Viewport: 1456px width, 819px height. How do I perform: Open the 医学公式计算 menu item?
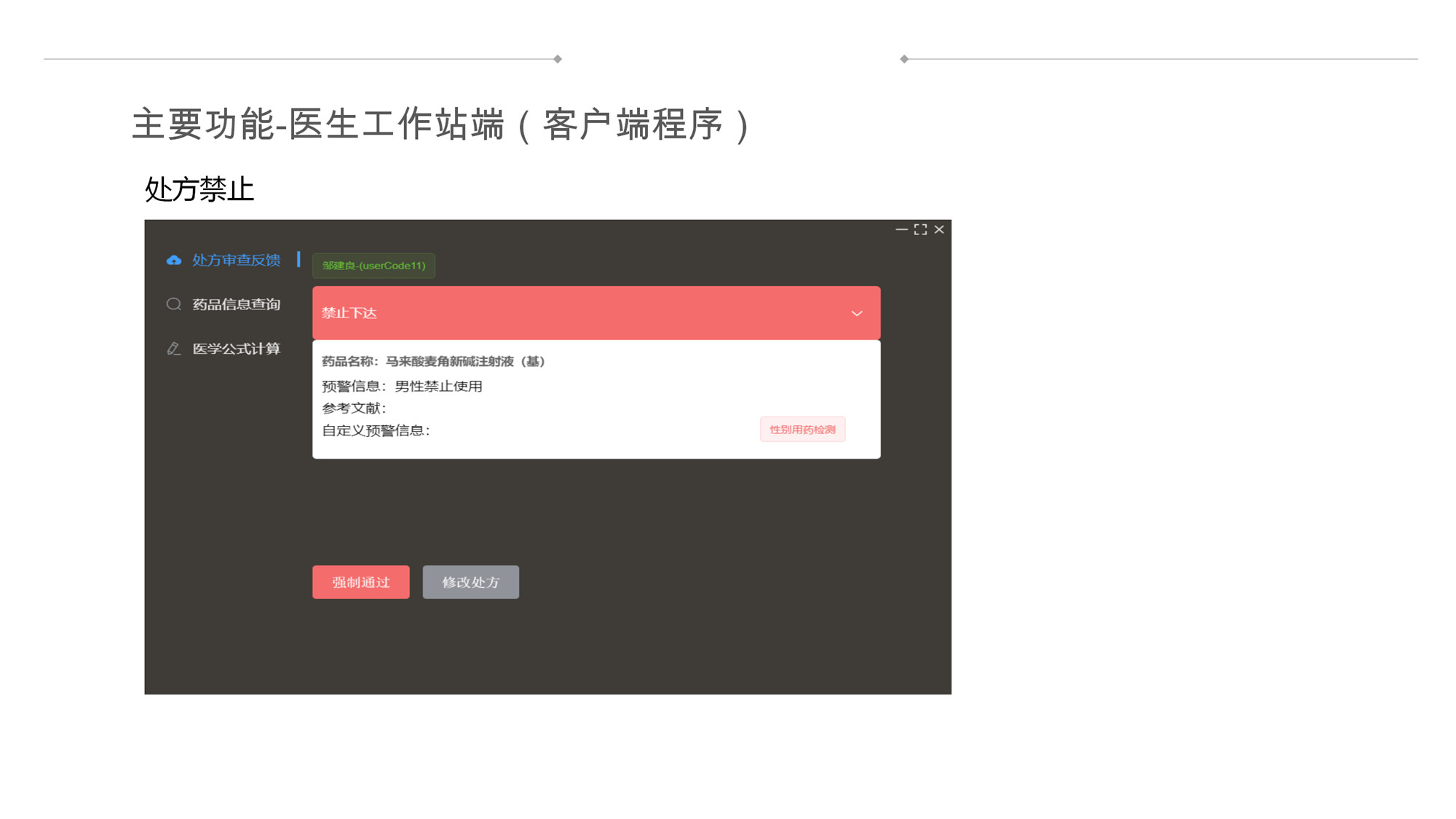pyautogui.click(x=236, y=349)
